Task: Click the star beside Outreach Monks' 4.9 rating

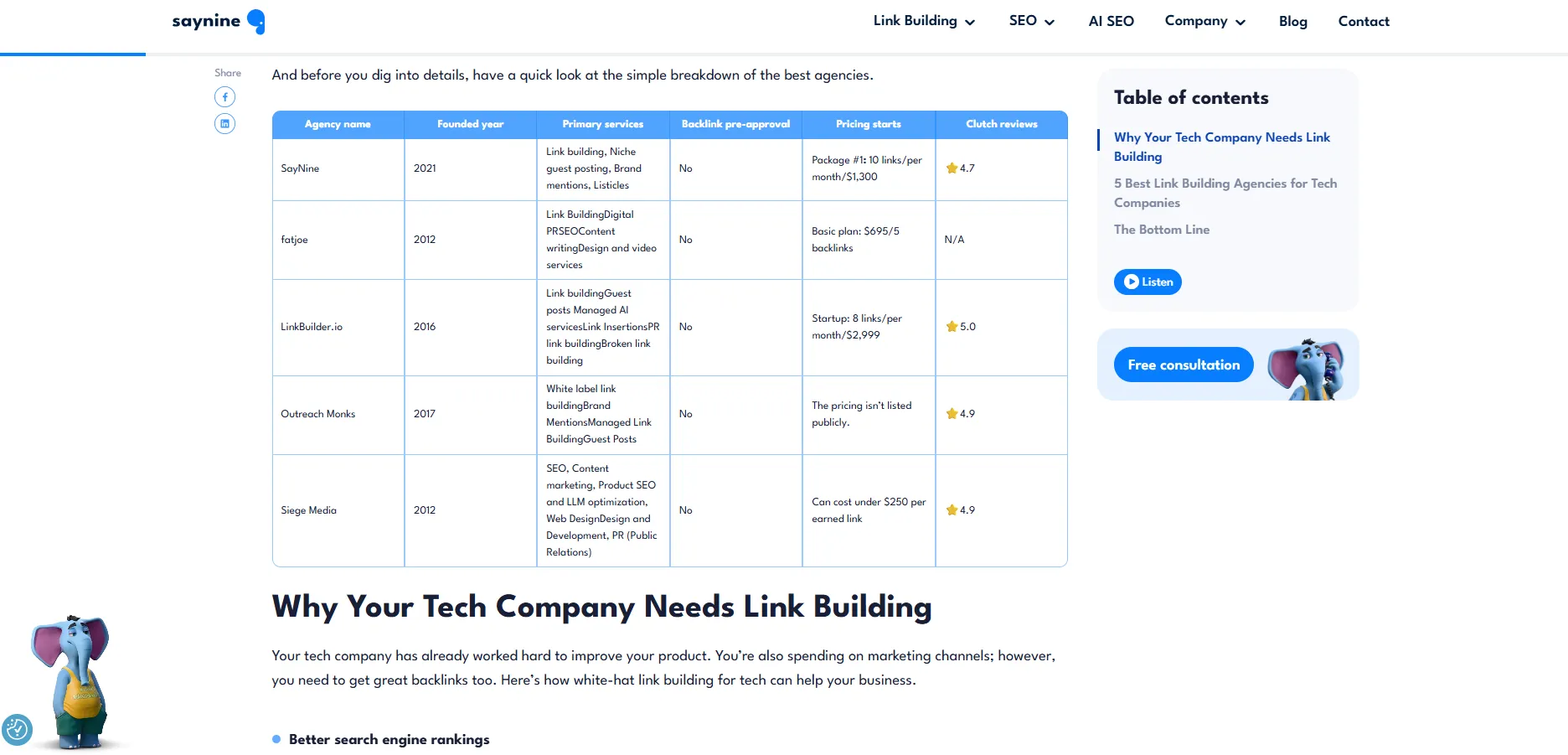Action: 952,413
